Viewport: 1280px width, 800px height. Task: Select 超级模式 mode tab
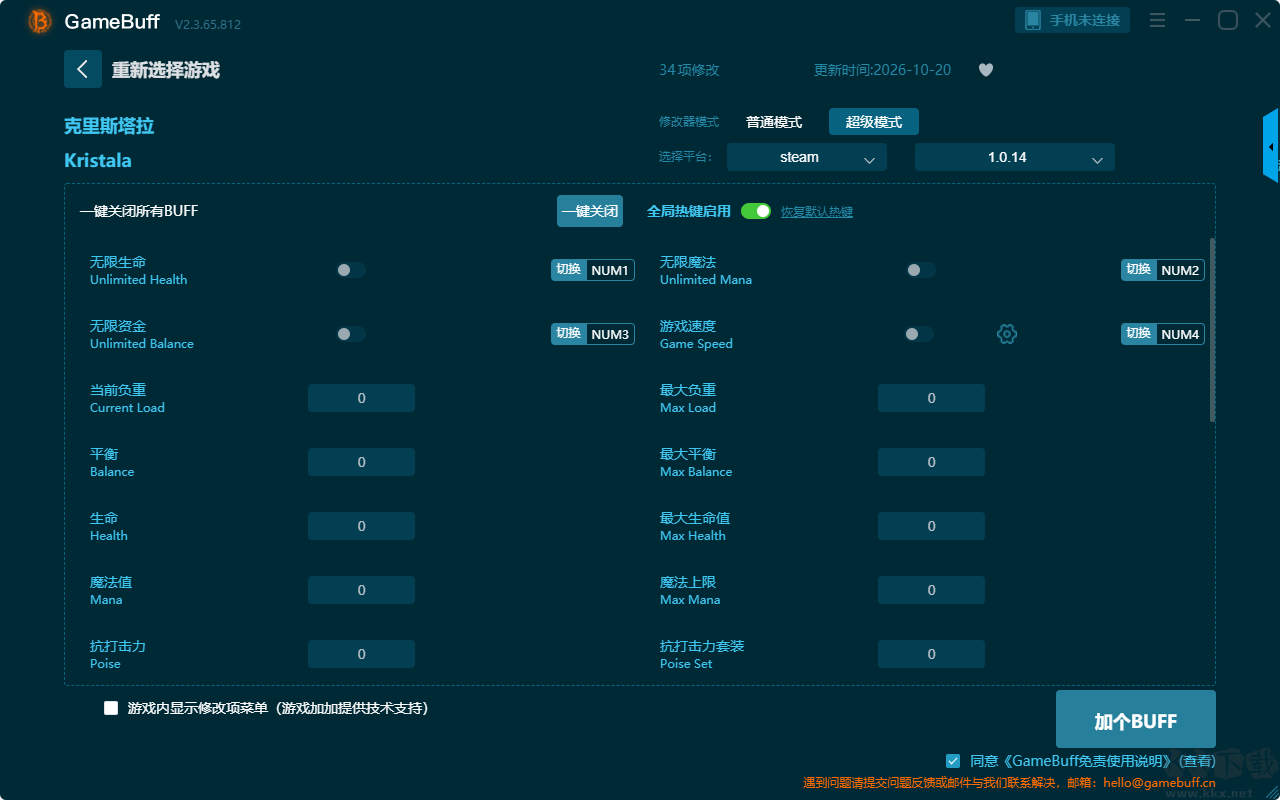click(x=874, y=122)
